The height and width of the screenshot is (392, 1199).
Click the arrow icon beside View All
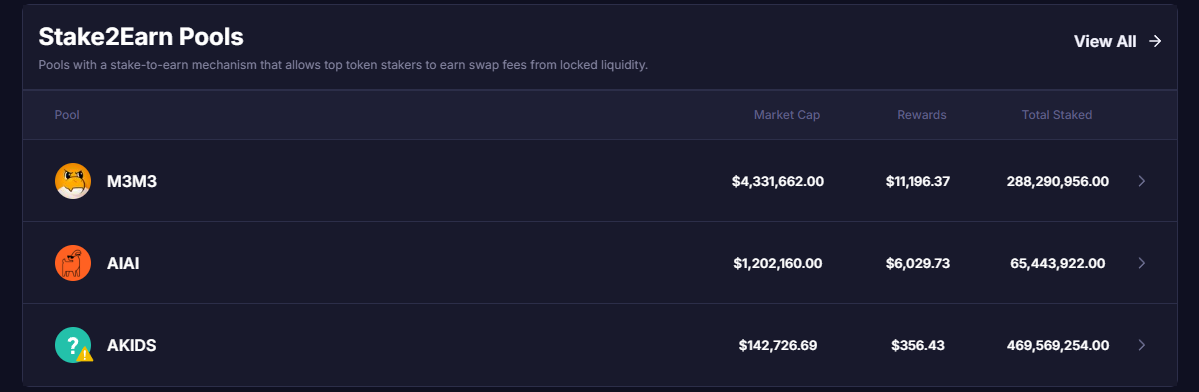tap(1155, 41)
